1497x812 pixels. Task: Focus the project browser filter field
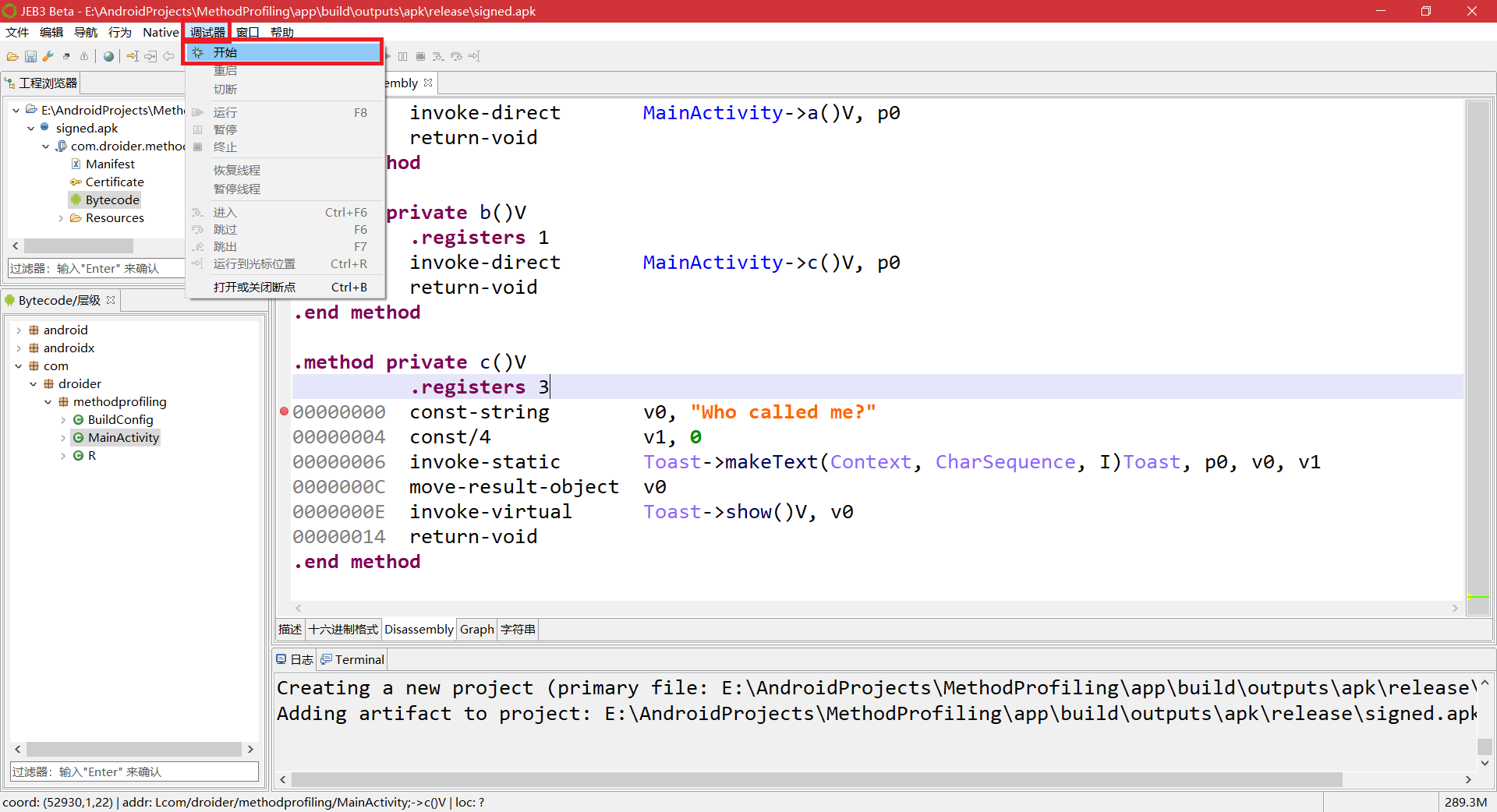(96, 268)
